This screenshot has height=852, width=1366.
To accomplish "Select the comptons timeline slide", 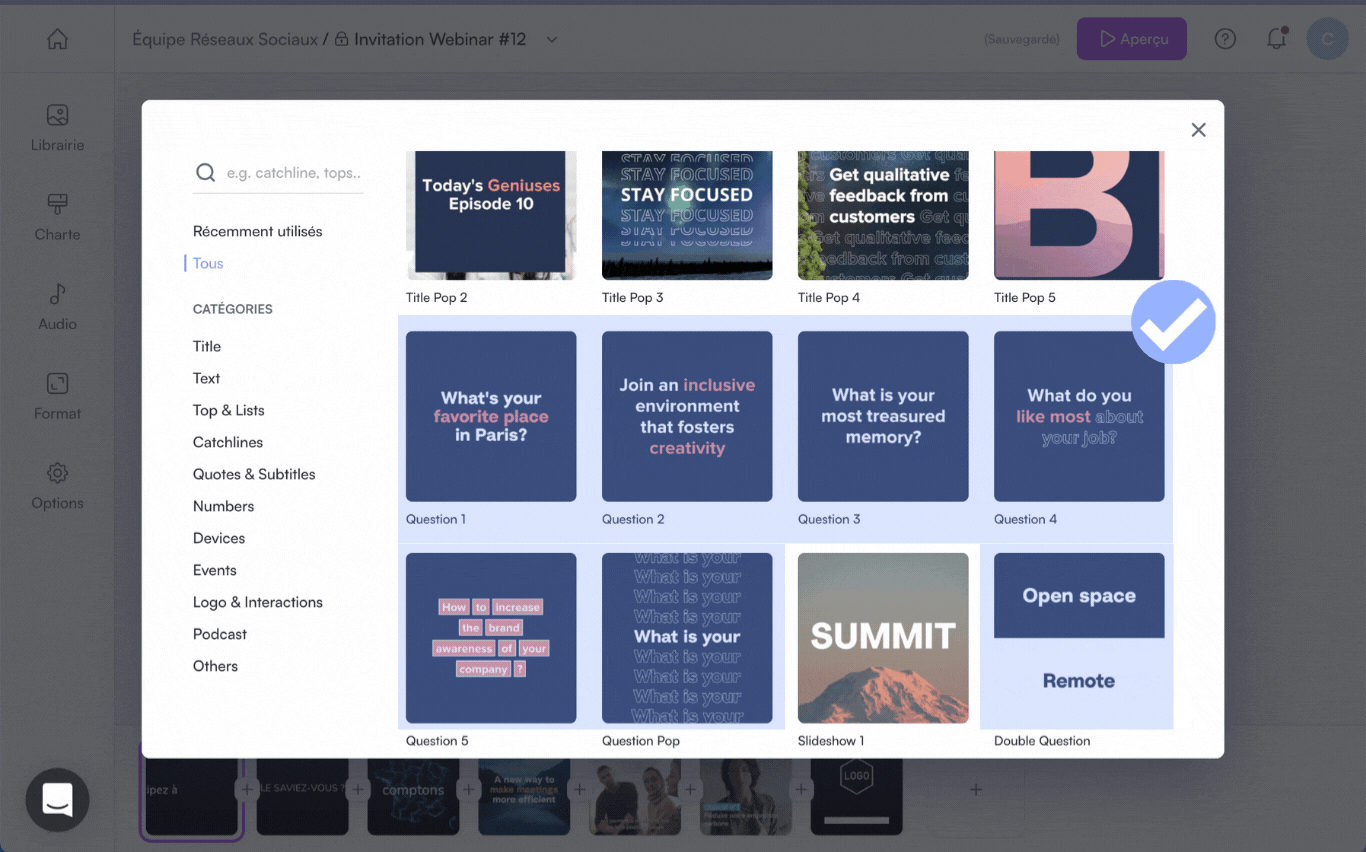I will point(413,795).
